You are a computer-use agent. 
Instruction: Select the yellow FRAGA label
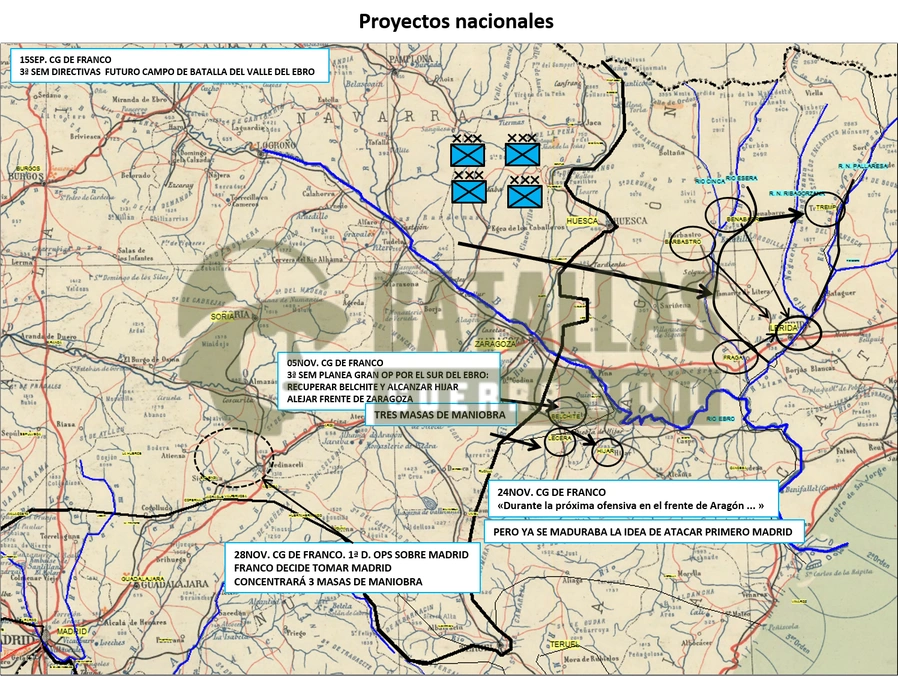pyautogui.click(x=734, y=357)
